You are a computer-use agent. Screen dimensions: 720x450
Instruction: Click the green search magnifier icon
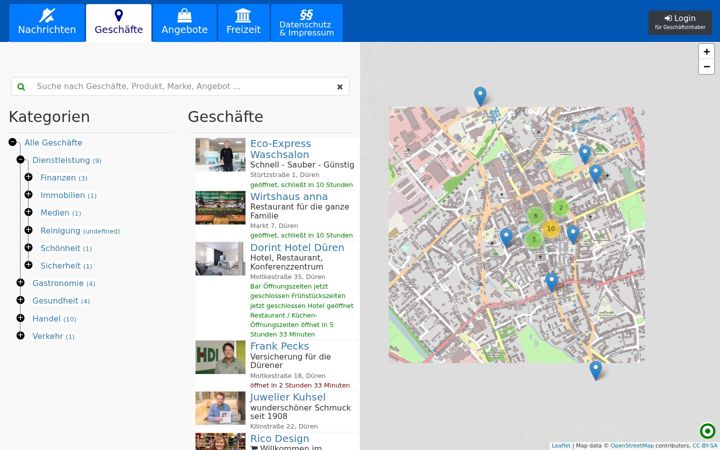click(21, 87)
